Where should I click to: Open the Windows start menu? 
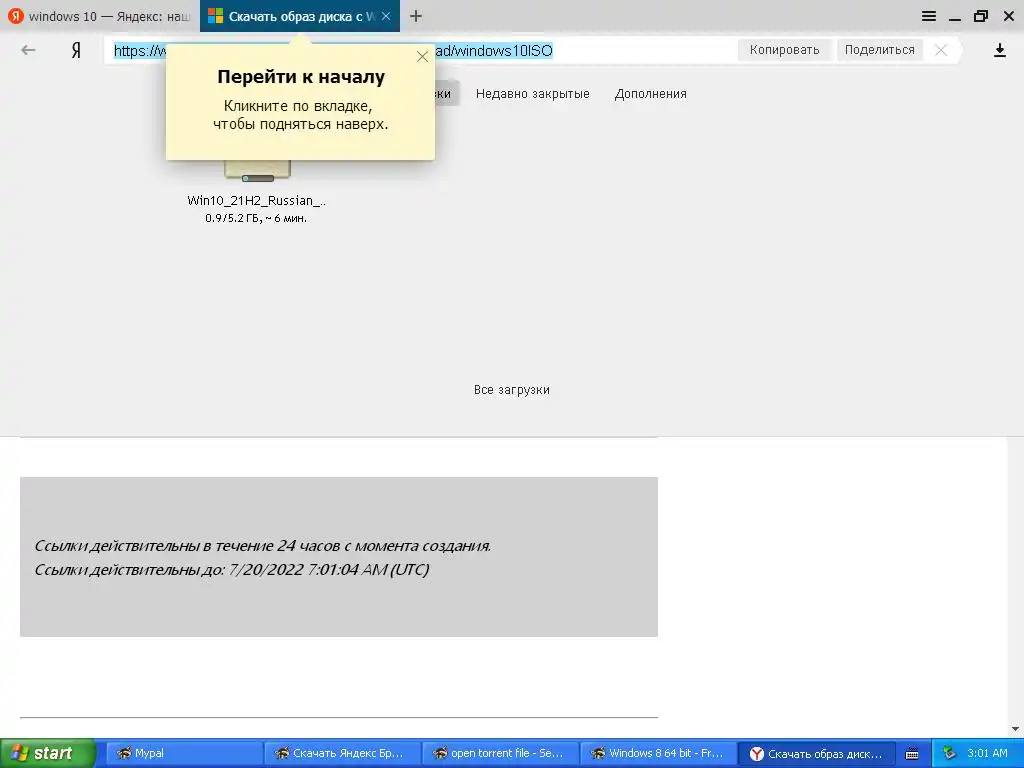pyautogui.click(x=48, y=754)
